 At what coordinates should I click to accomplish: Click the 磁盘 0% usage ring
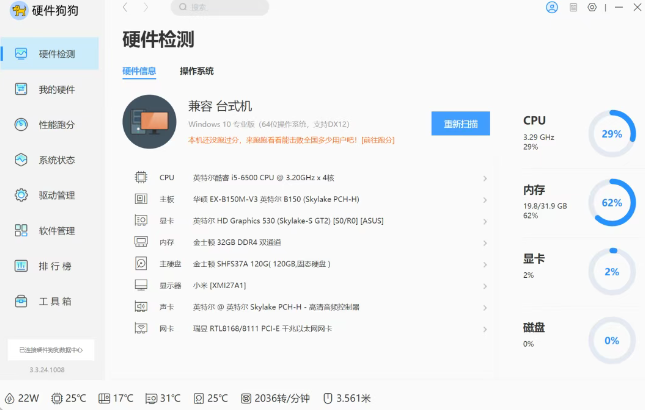612,340
